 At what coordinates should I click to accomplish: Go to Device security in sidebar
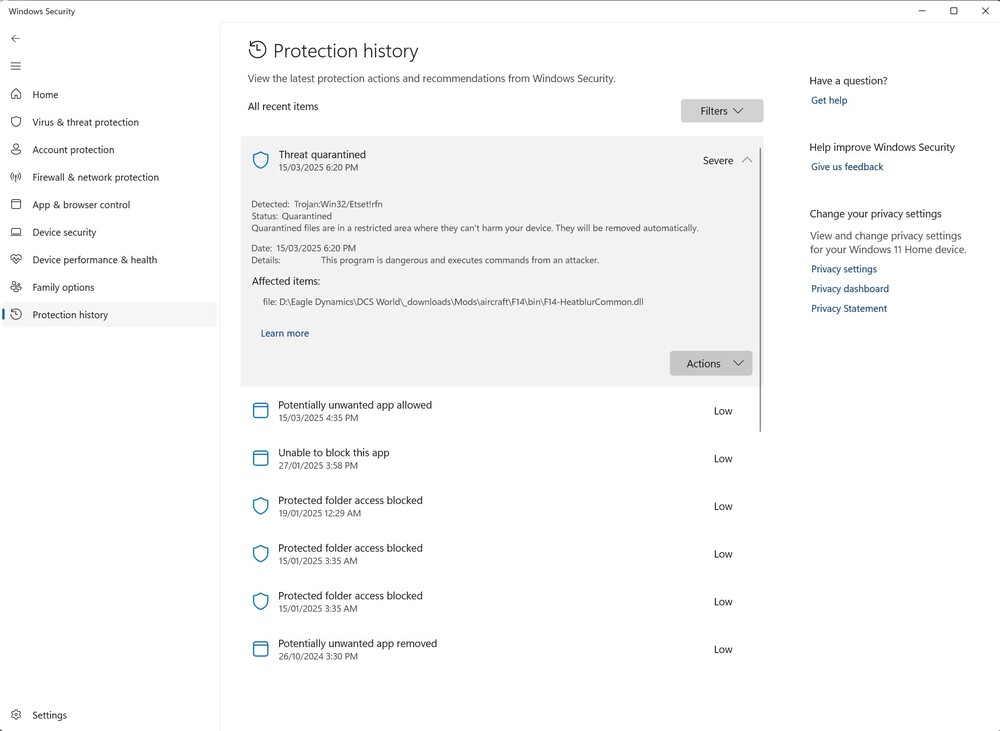(x=64, y=232)
